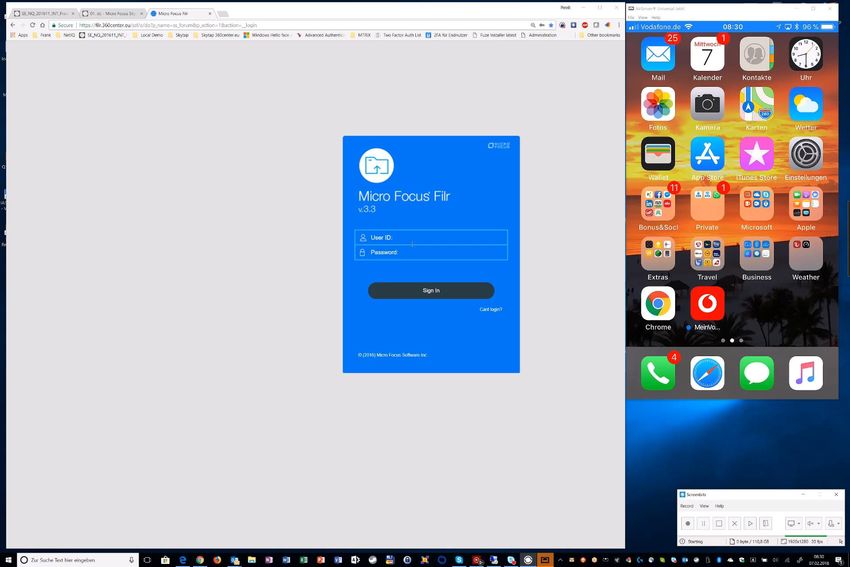Image resolution: width=850 pixels, height=567 pixels.
Task: Open the Kontakte app icon
Action: (756, 54)
